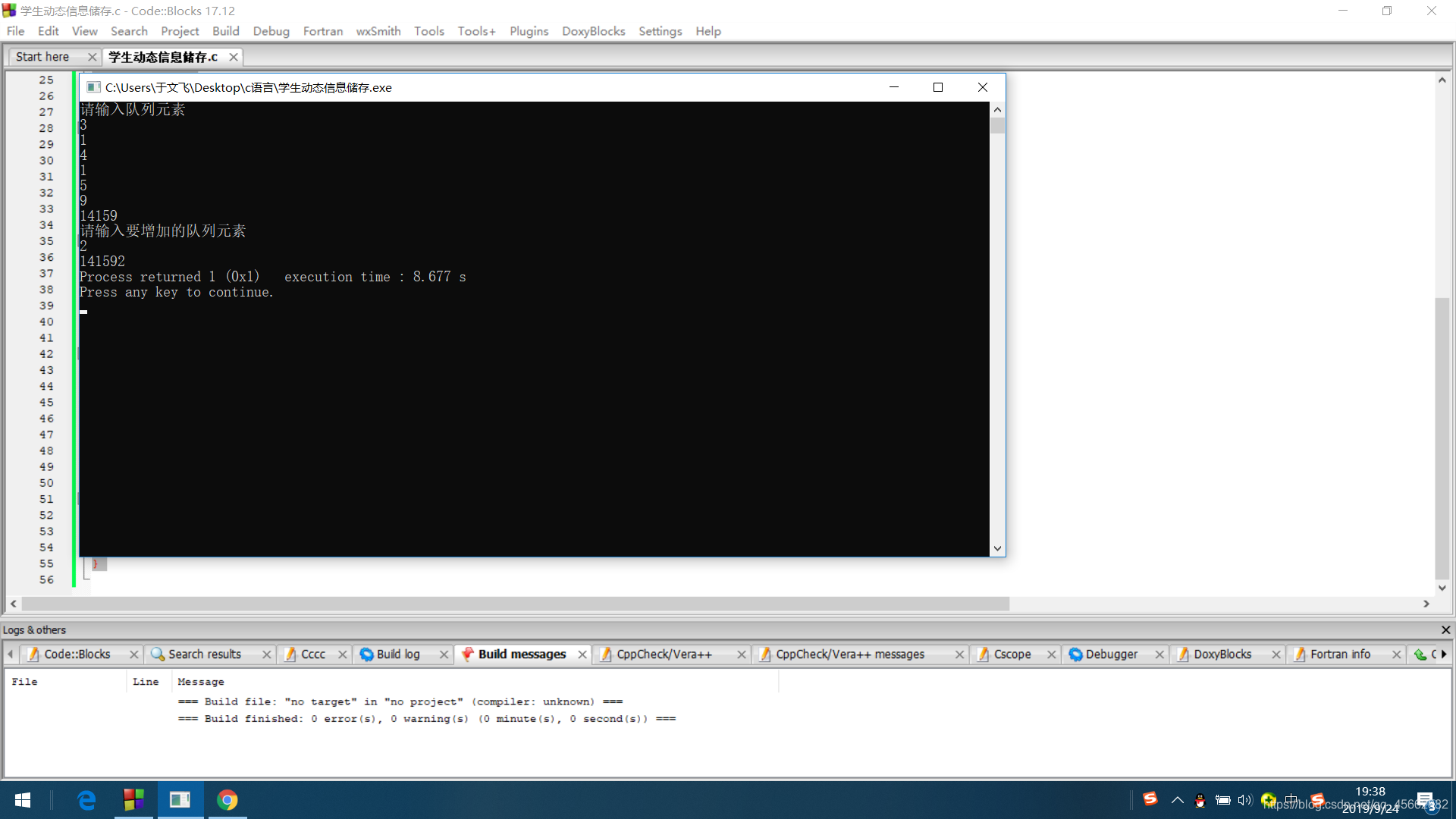Screen dimensions: 1456x819
Task: Click the Start here tab
Action: (47, 57)
